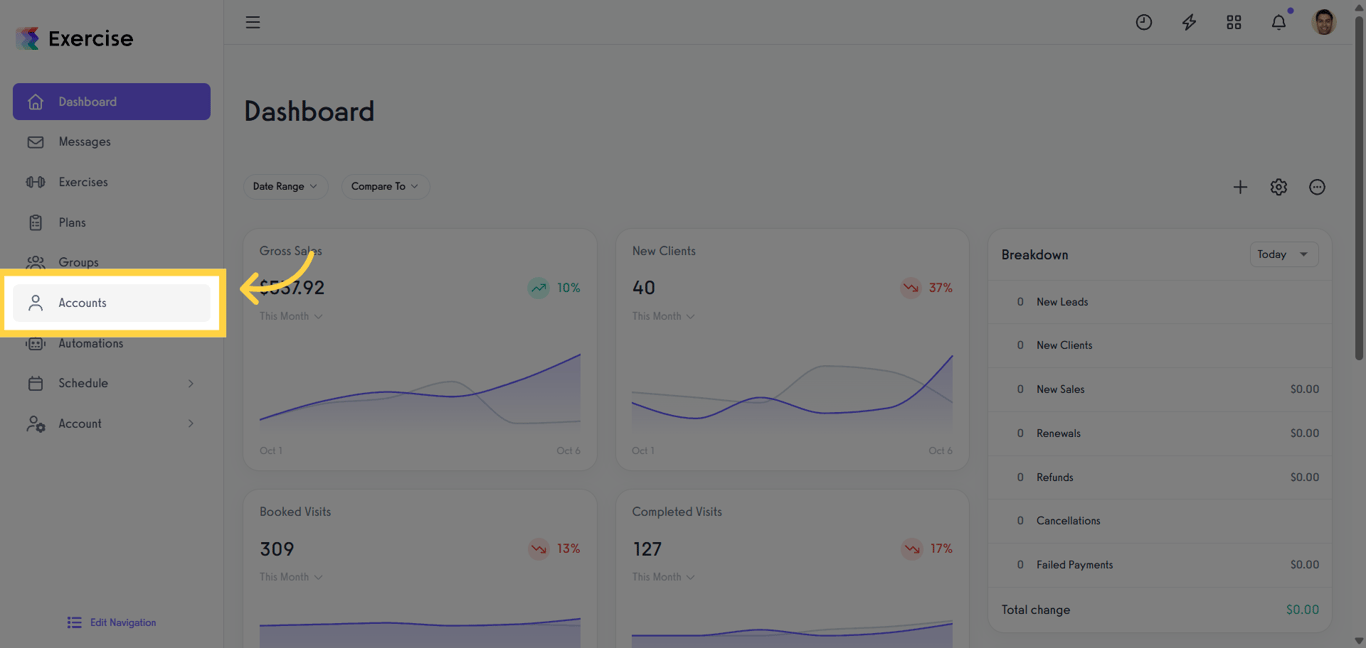Screen dimensions: 1366x648
Task: Check notifications via the bell icon
Action: point(1278,21)
